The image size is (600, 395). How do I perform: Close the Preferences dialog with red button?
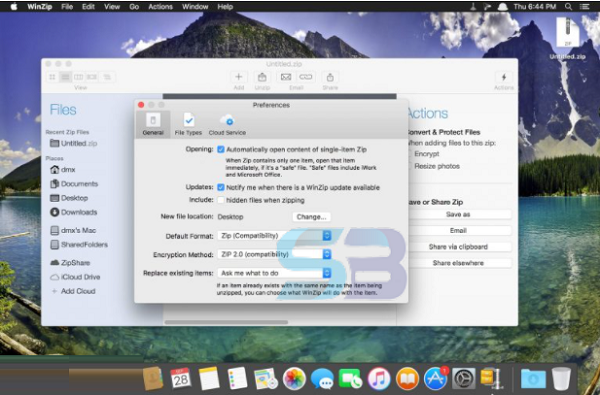141,105
